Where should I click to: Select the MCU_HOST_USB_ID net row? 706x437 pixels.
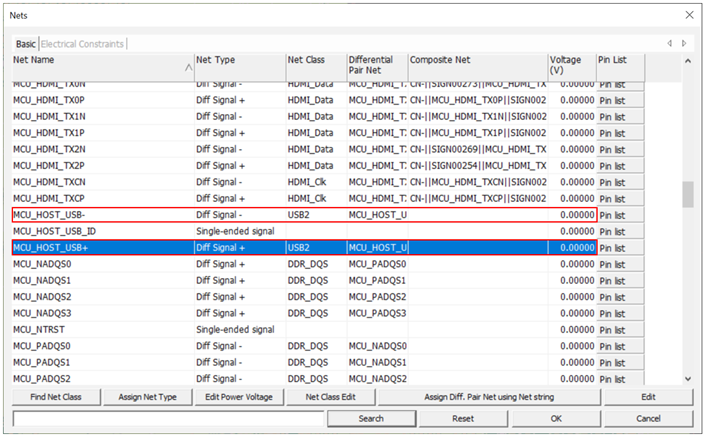(100, 231)
